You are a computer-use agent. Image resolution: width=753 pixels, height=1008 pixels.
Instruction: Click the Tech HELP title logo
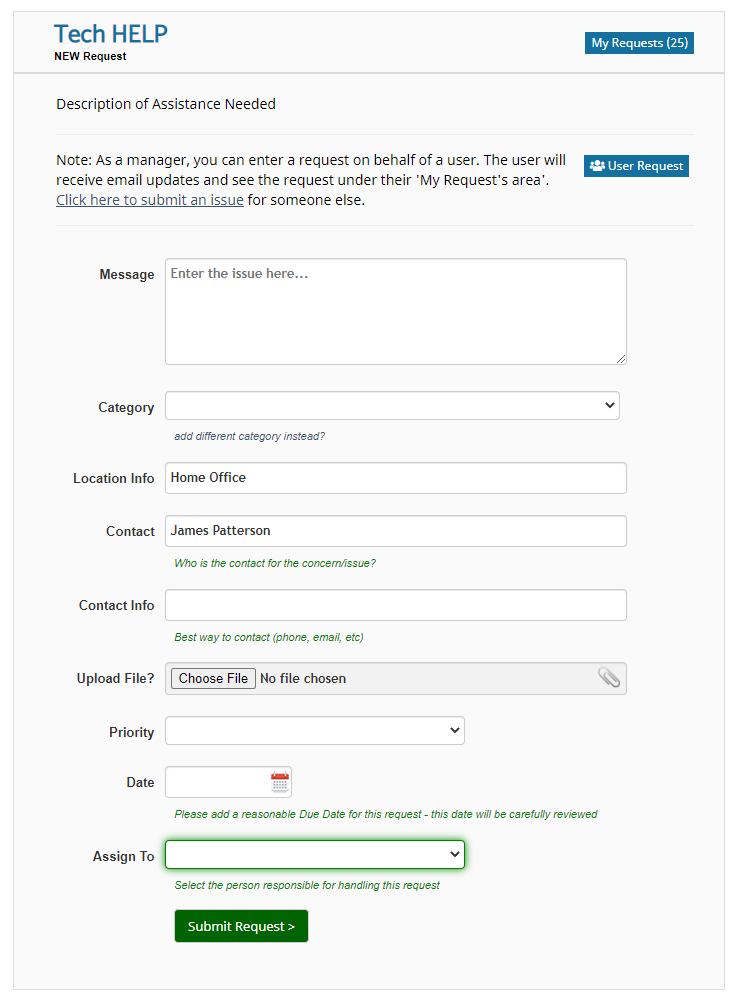click(x=111, y=33)
